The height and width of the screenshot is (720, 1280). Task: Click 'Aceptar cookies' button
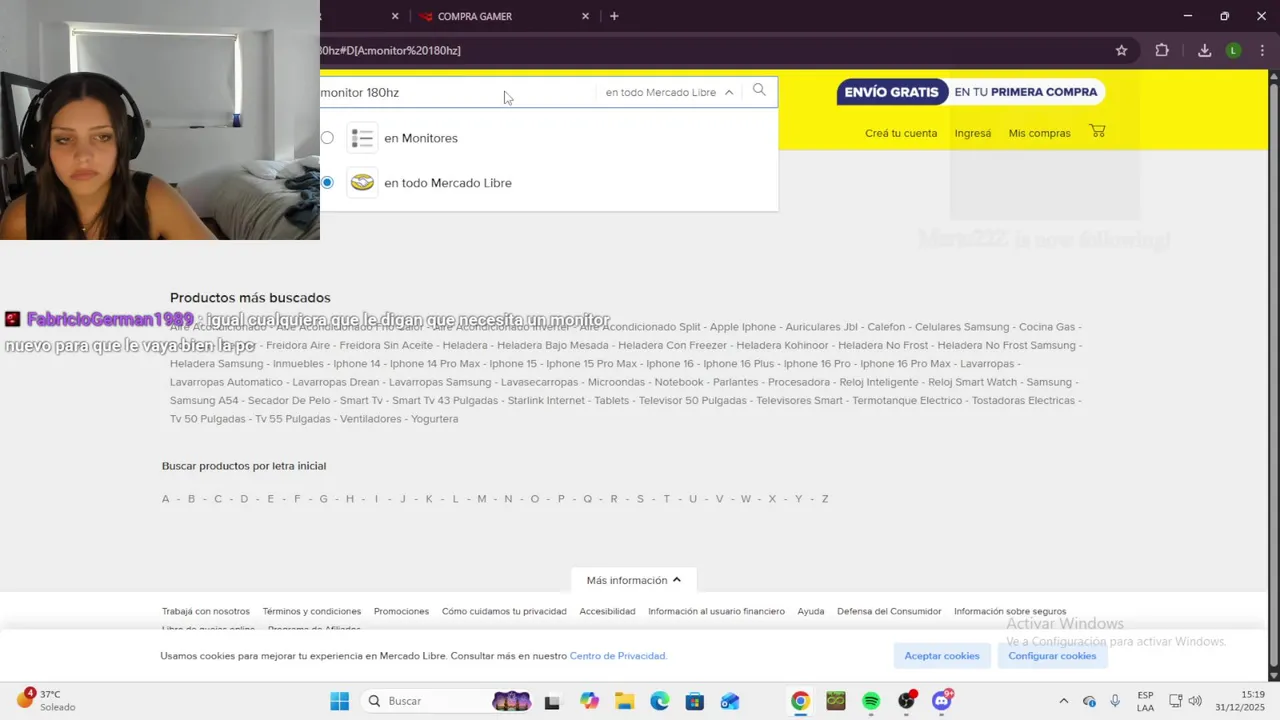[x=942, y=656]
